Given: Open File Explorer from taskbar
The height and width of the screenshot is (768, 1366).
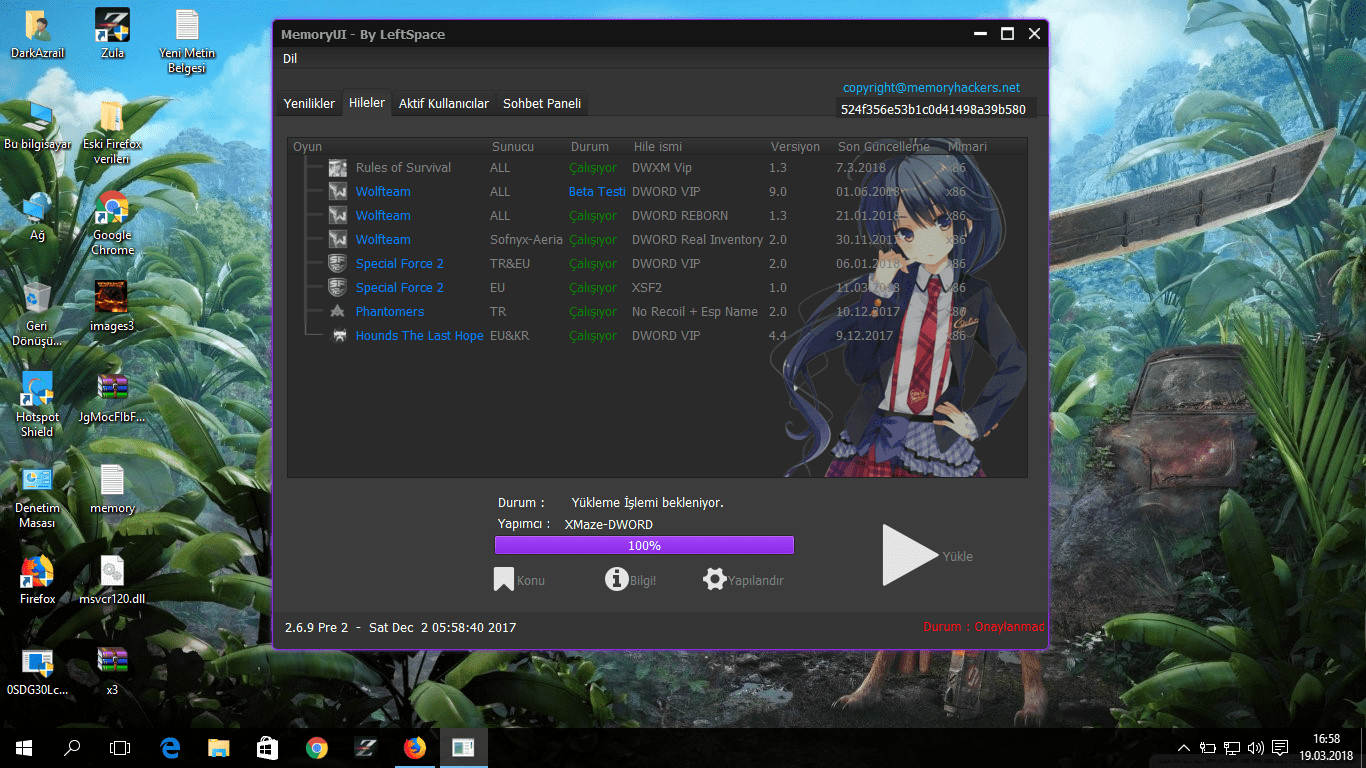Looking at the screenshot, I should 219,747.
